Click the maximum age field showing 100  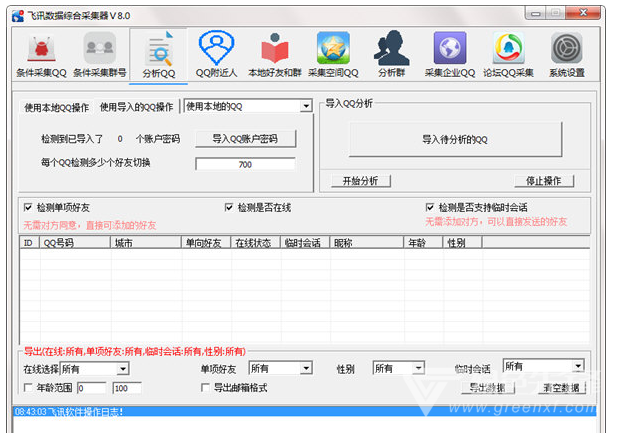coord(127,388)
